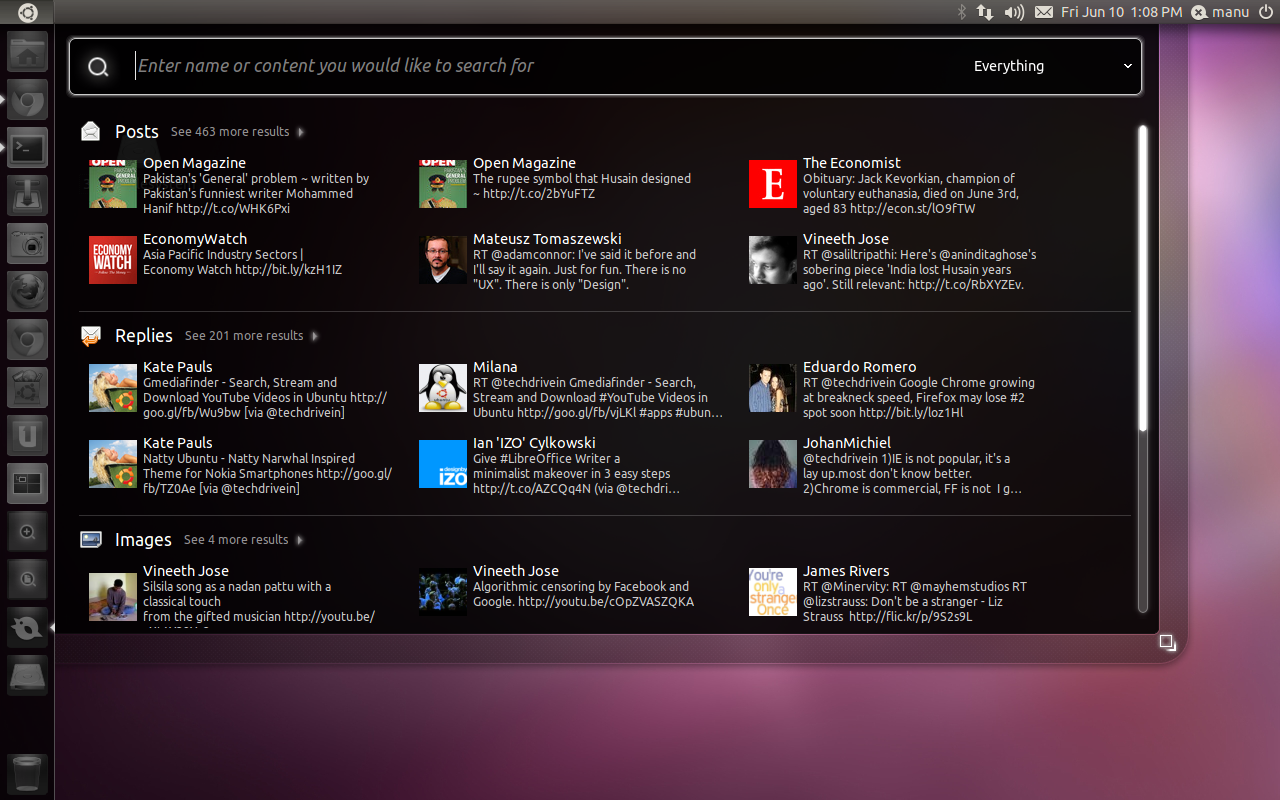Image resolution: width=1280 pixels, height=800 pixels.
Task: Launch the camera screenshot tool icon
Action: tap(28, 243)
